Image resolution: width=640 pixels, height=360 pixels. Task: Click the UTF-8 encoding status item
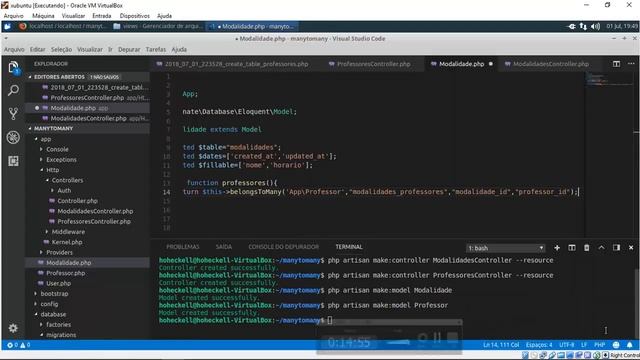coord(567,345)
